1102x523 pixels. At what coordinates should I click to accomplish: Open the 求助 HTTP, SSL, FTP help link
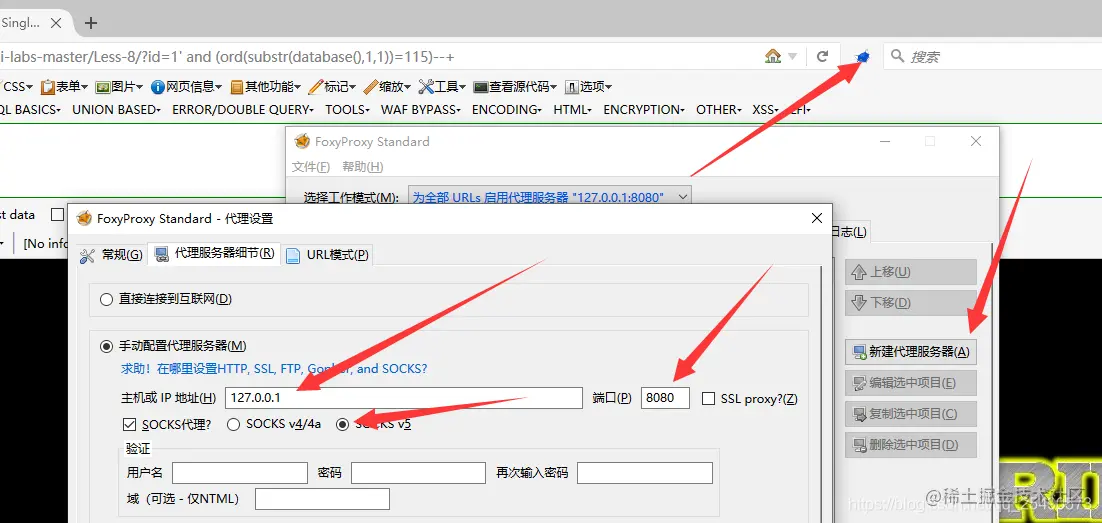[274, 368]
